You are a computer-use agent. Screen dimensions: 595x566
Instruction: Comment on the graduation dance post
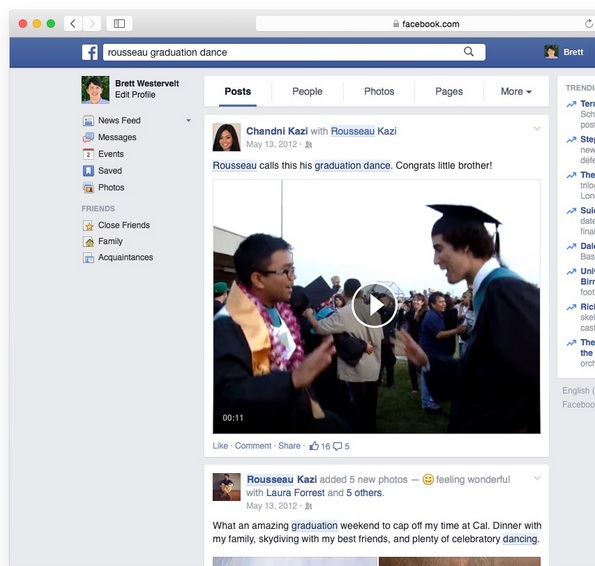[253, 446]
